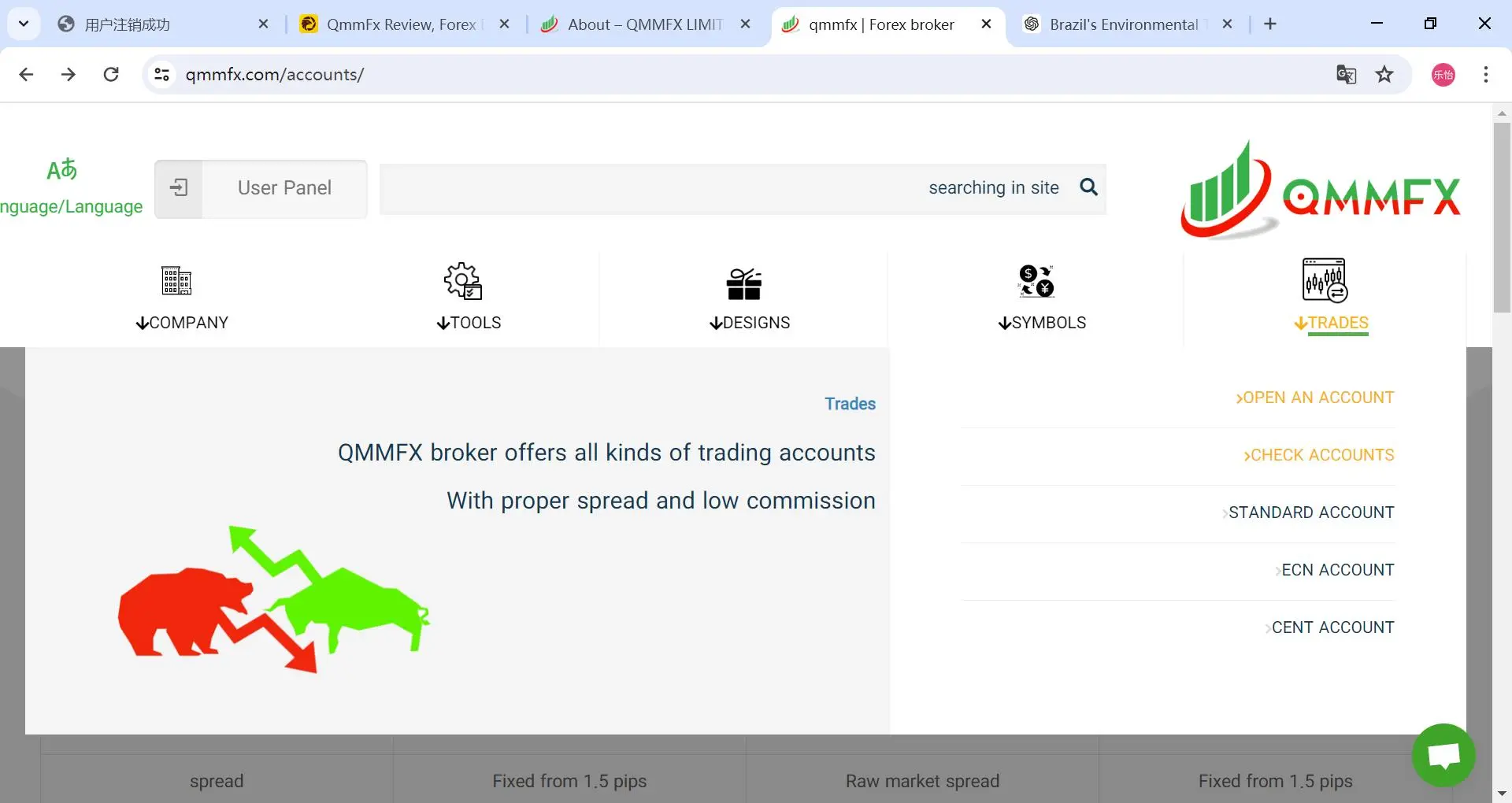1512x803 pixels.
Task: Open the tab search dropdown arrow
Action: (x=24, y=24)
